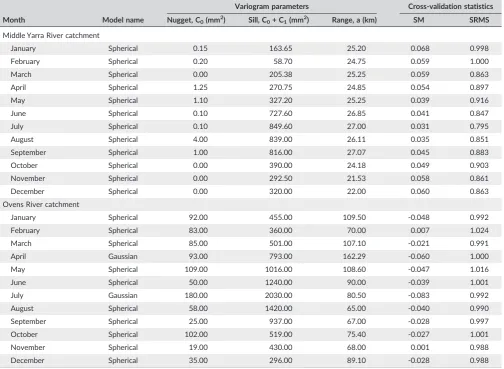Click range value 107.10
504x369 pixels.
(354, 243)
